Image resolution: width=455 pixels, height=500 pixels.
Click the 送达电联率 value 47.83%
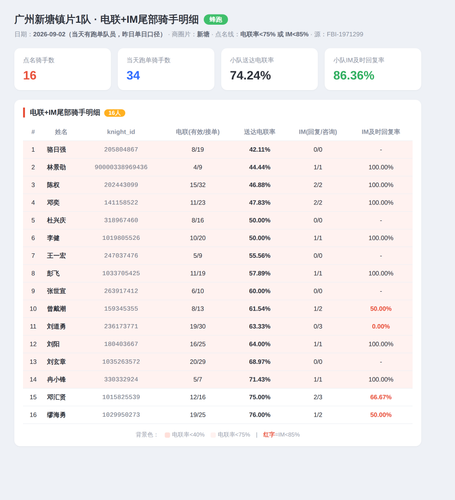(260, 203)
